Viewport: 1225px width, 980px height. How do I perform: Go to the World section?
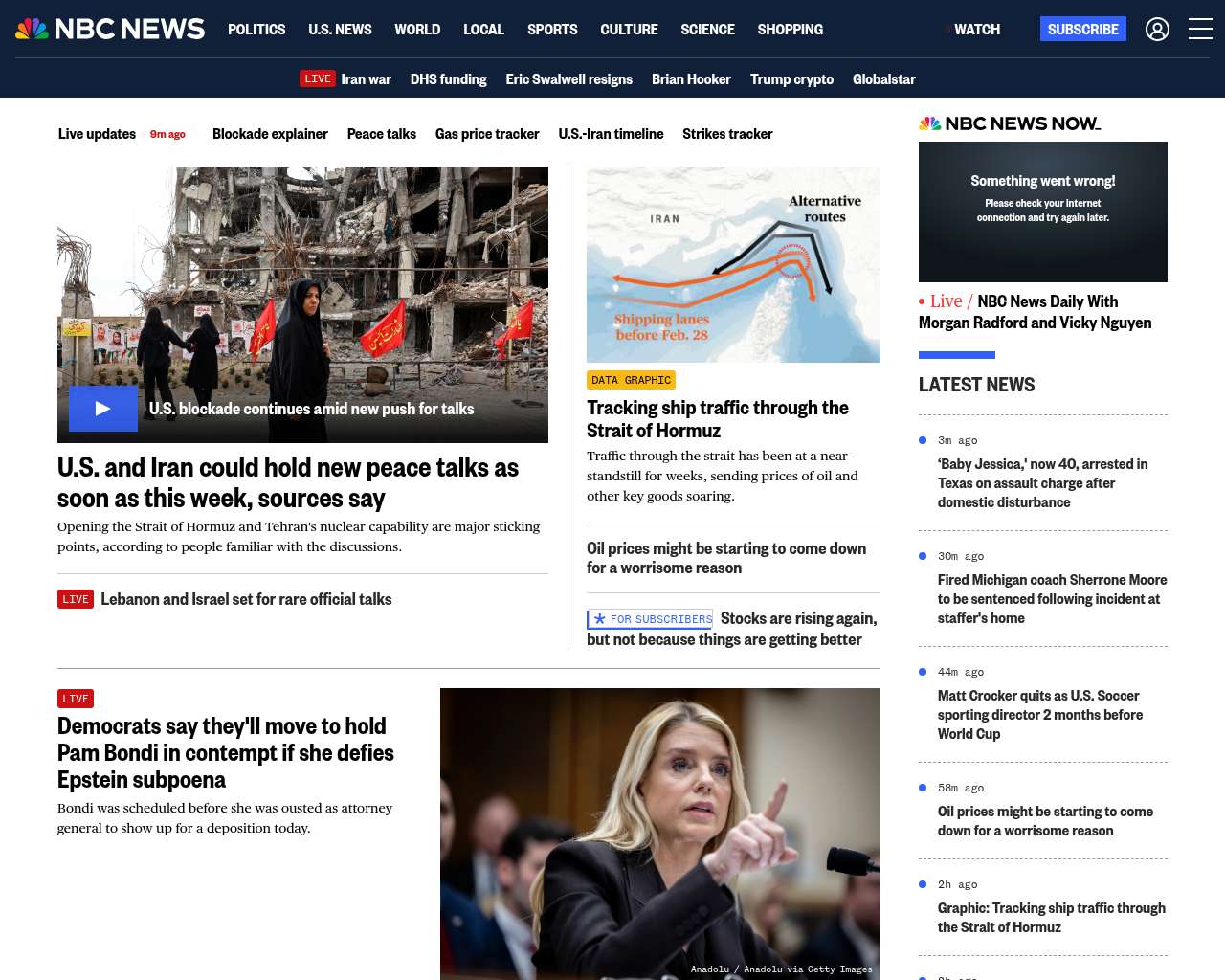coord(417,30)
